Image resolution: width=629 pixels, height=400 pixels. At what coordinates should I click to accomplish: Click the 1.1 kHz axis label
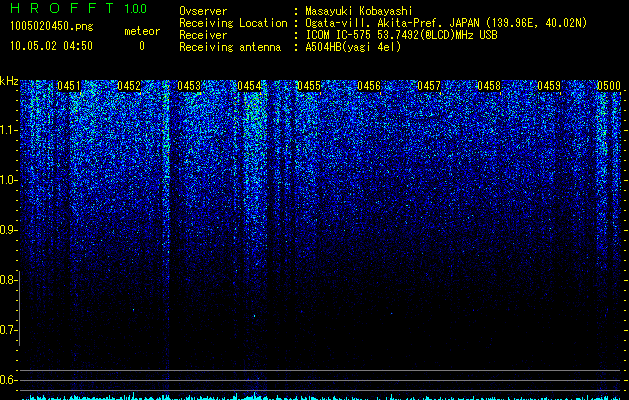tap(7, 130)
